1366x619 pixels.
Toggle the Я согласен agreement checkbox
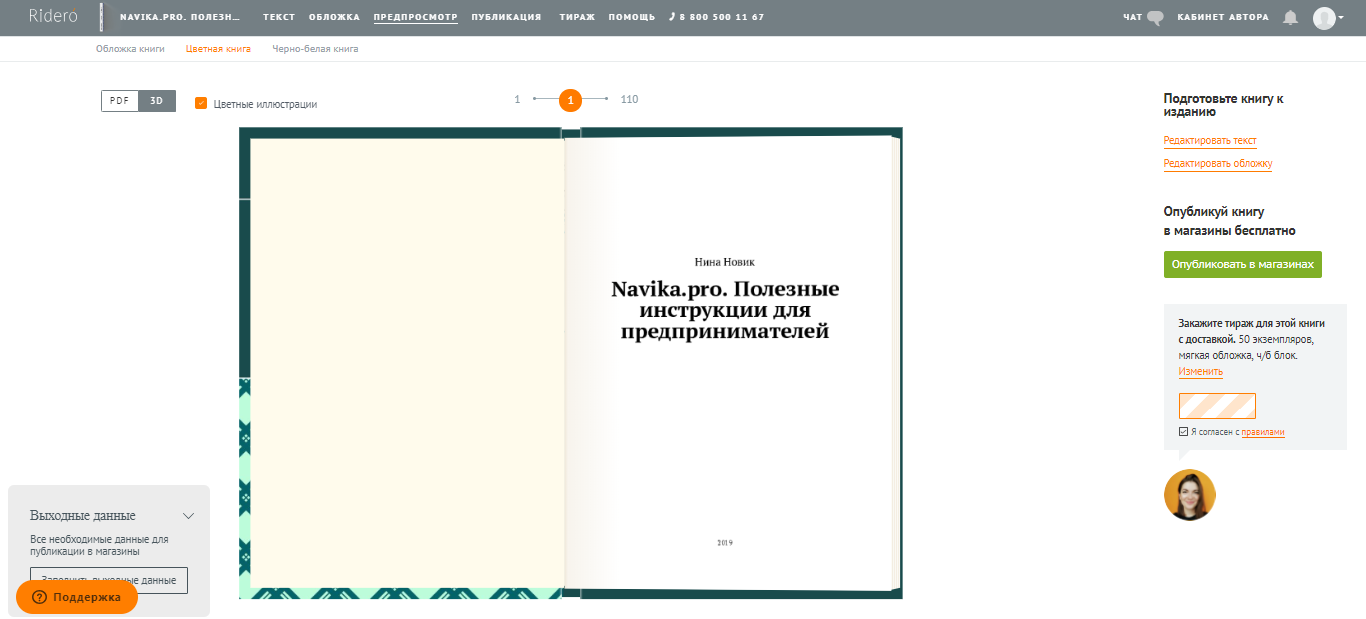pos(1184,432)
